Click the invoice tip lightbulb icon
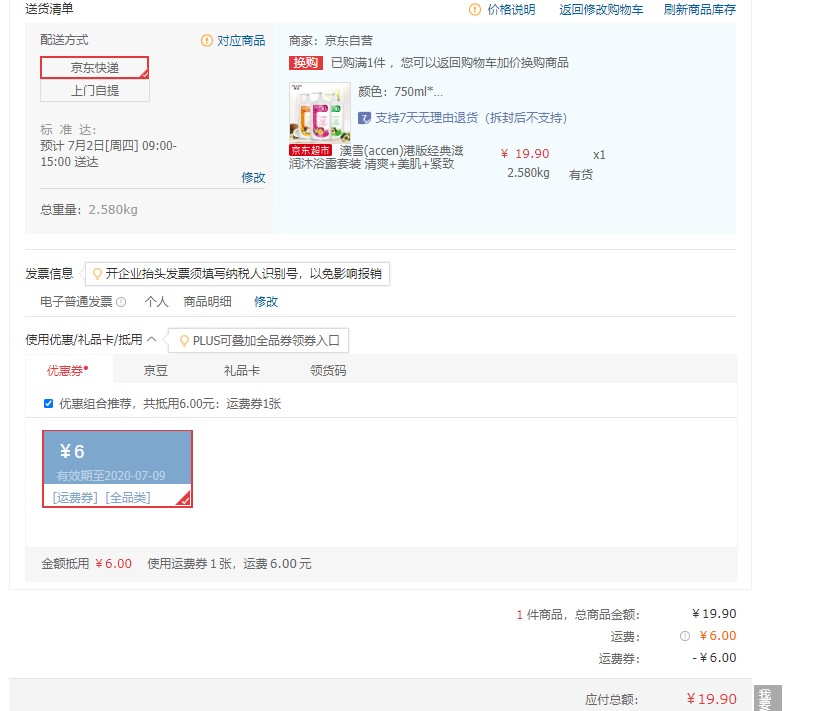 97,274
